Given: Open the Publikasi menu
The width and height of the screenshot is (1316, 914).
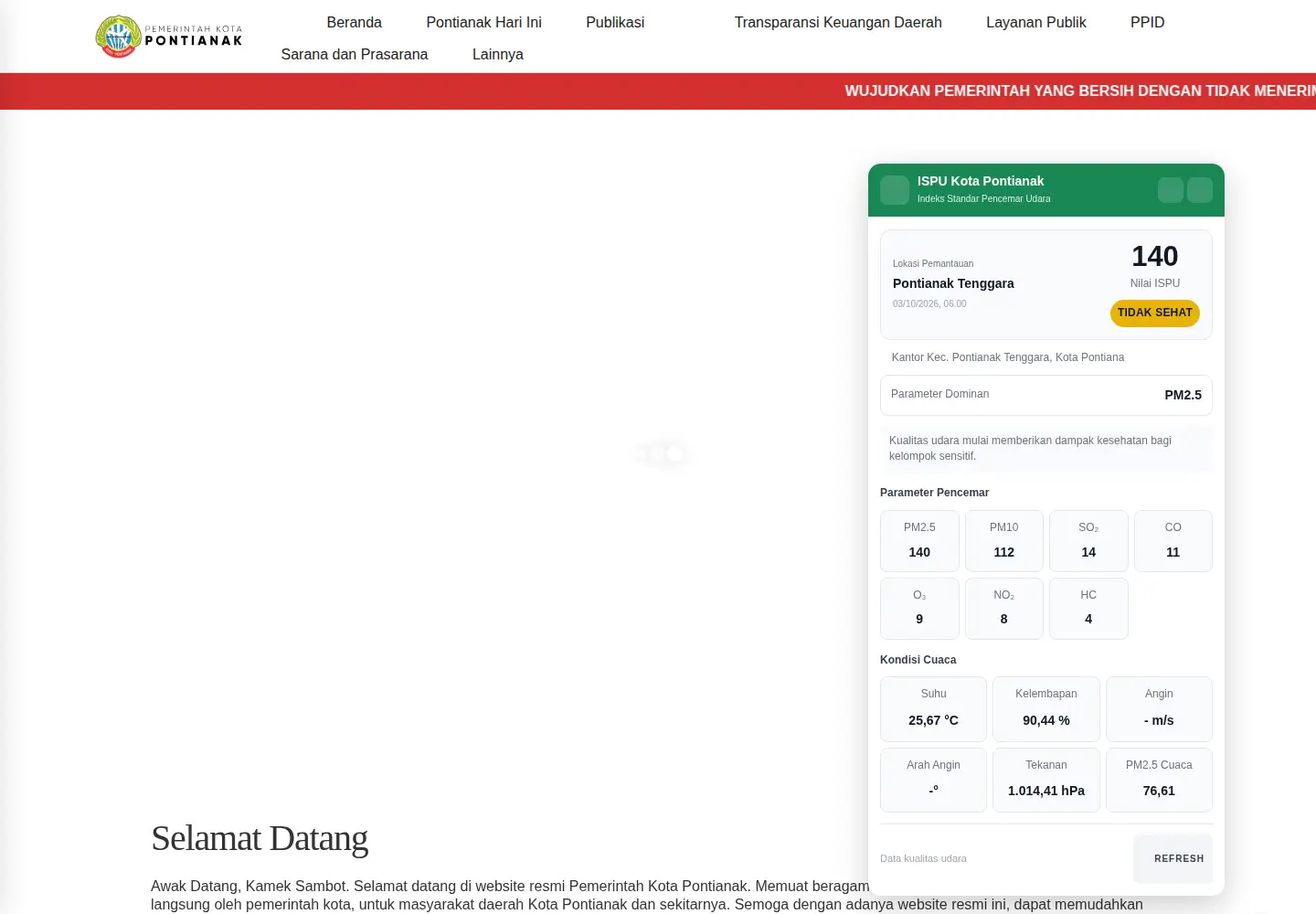Looking at the screenshot, I should click(x=615, y=22).
